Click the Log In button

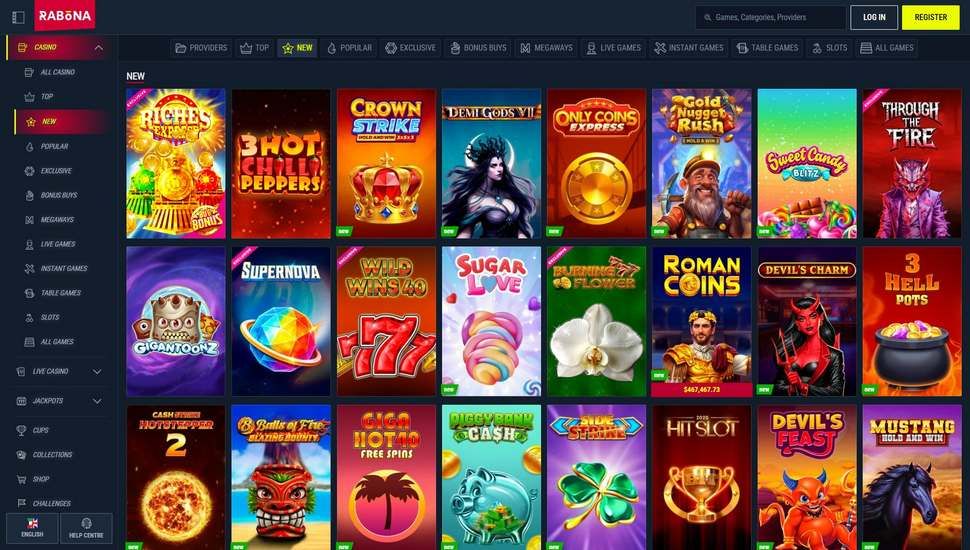point(874,17)
